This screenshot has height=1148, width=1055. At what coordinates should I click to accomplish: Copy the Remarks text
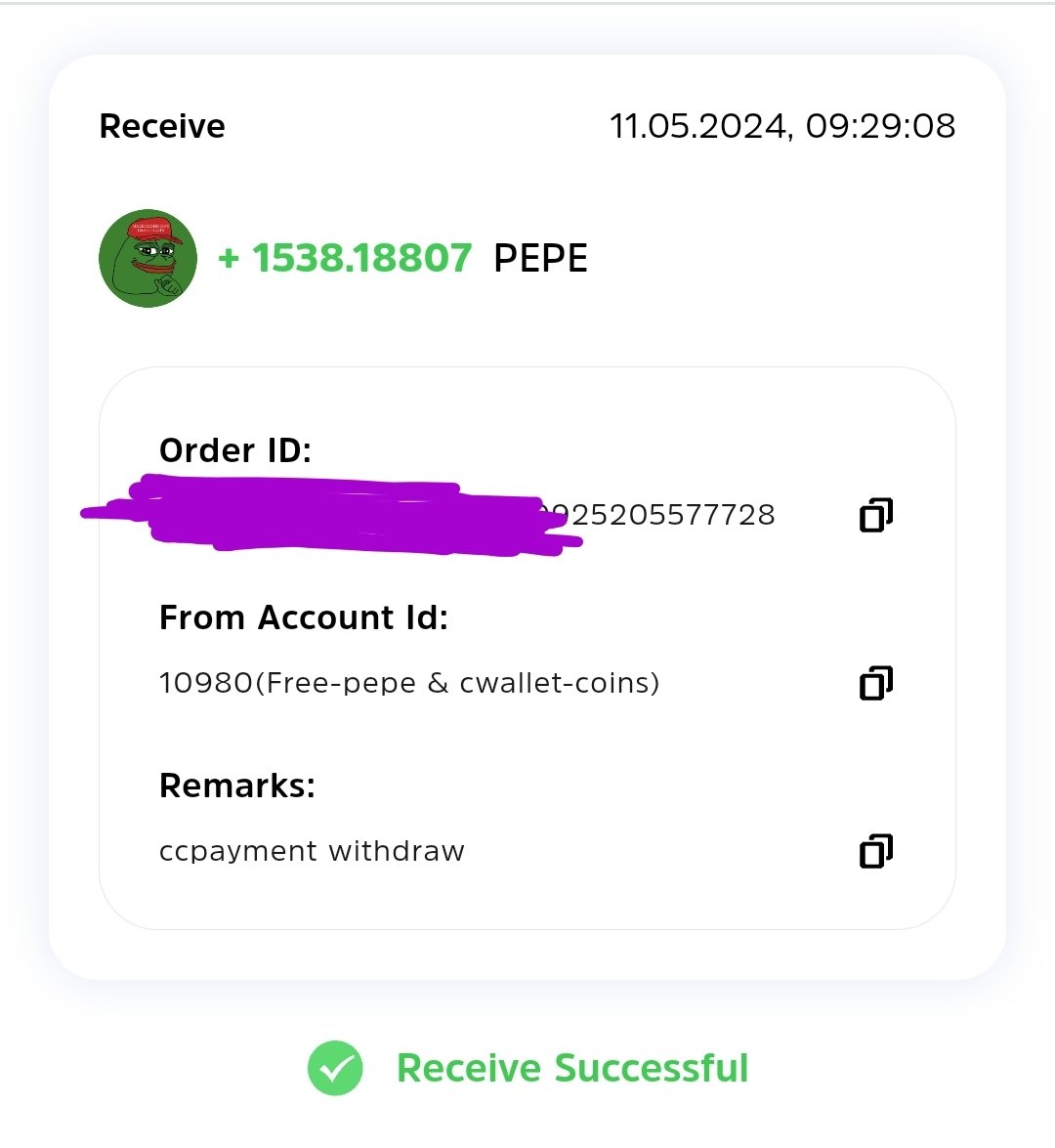[875, 851]
